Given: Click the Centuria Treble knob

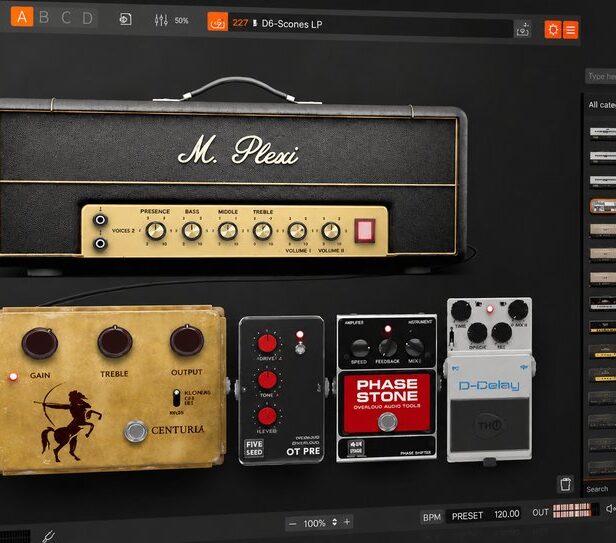Looking at the screenshot, I should click(115, 341).
